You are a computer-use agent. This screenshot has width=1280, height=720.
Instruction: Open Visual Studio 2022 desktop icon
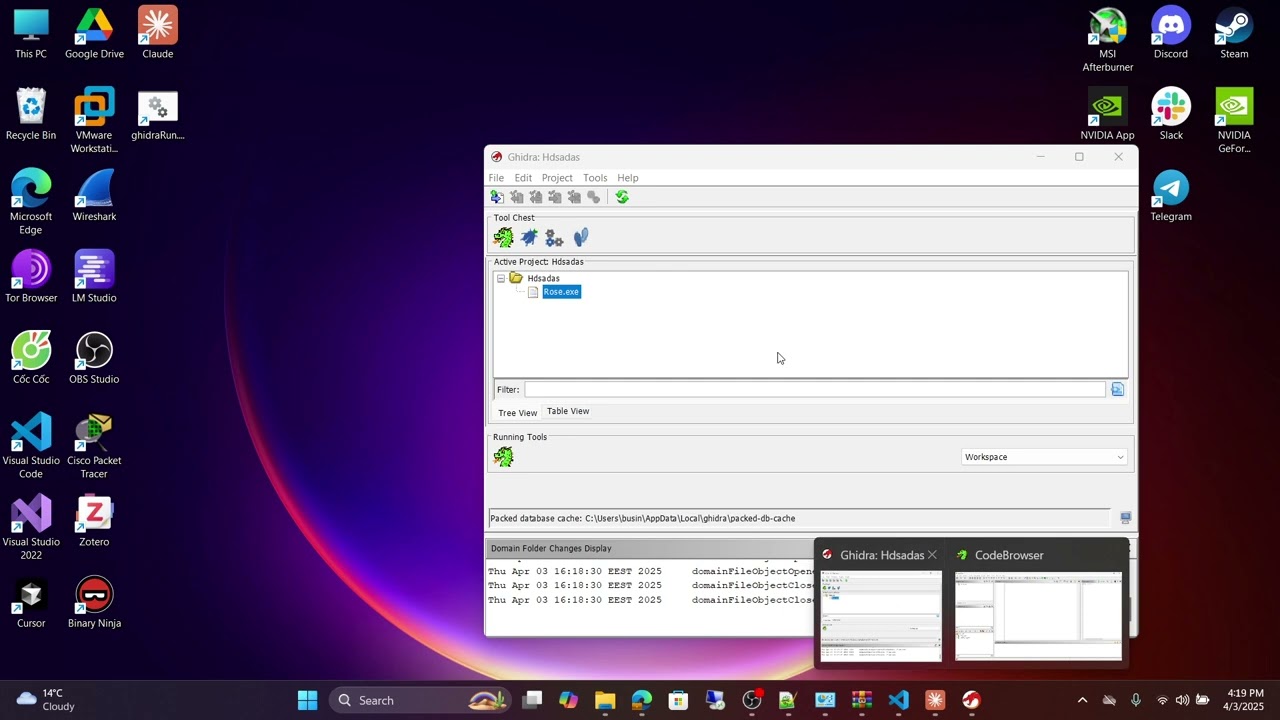click(31, 528)
